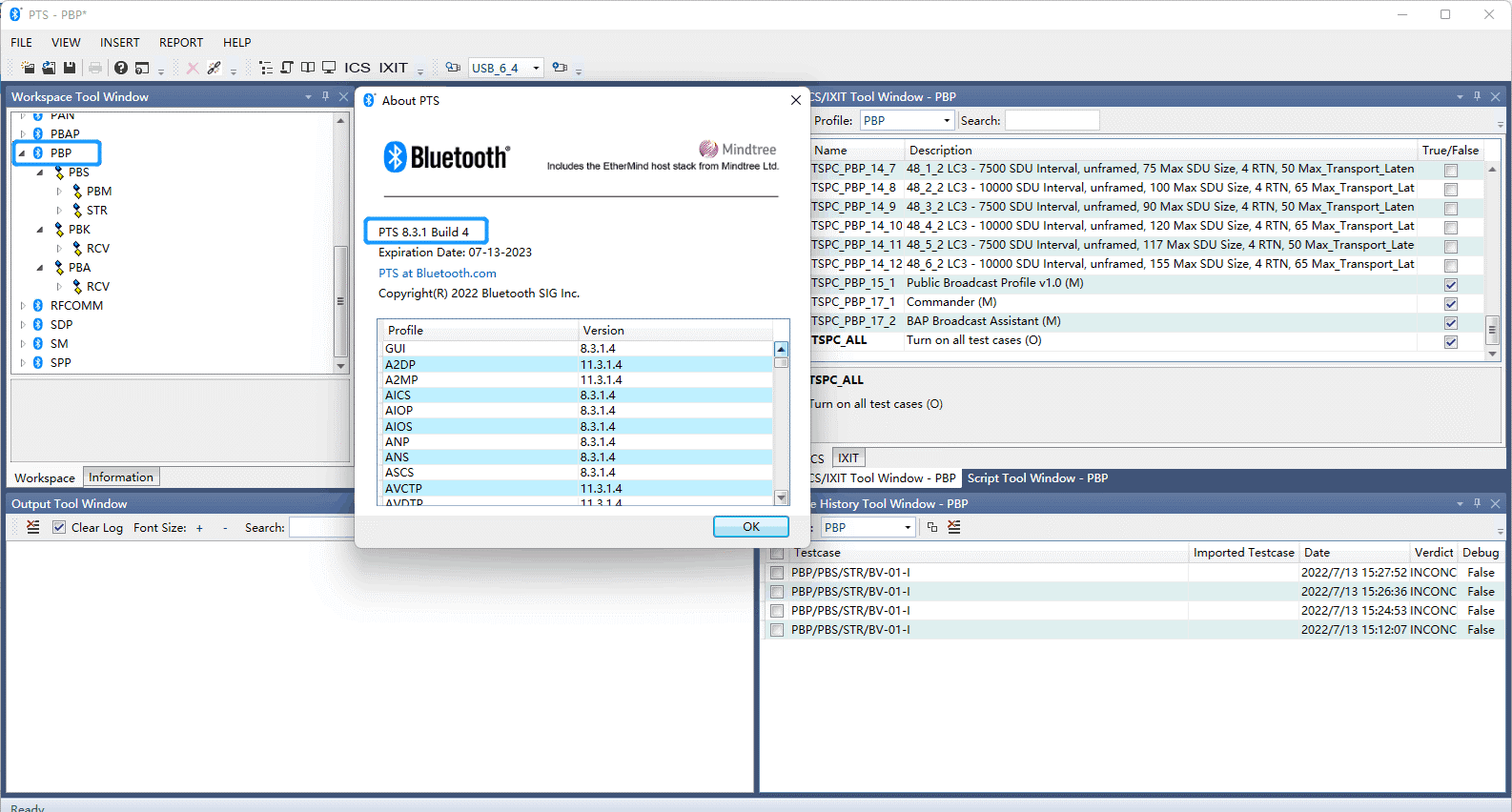Switch to the Script Tool Window - PBP tab
1512x812 pixels.
pos(1037,478)
